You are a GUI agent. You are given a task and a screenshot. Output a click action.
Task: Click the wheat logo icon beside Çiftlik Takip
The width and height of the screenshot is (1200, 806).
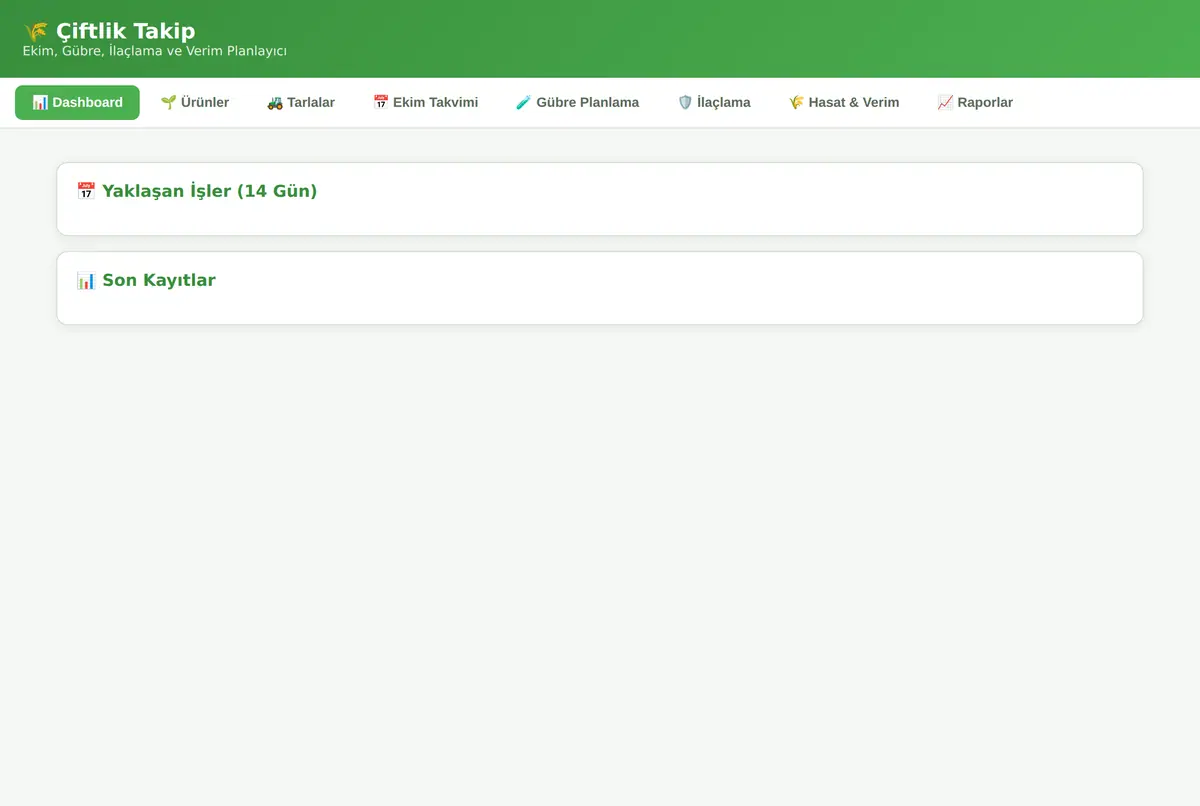click(36, 31)
